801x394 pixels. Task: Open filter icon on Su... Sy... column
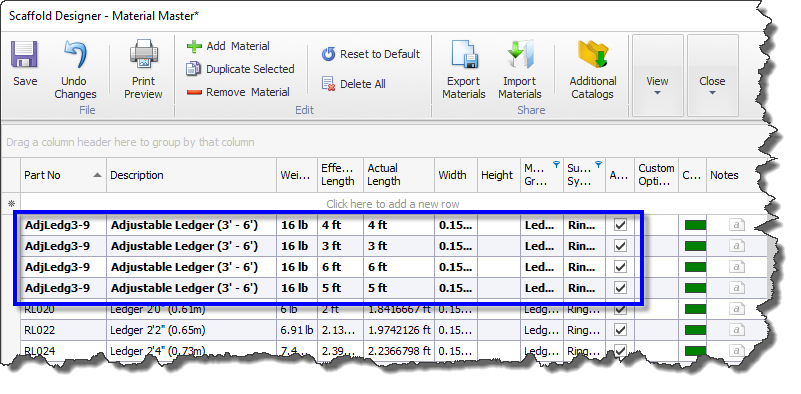pos(598,165)
